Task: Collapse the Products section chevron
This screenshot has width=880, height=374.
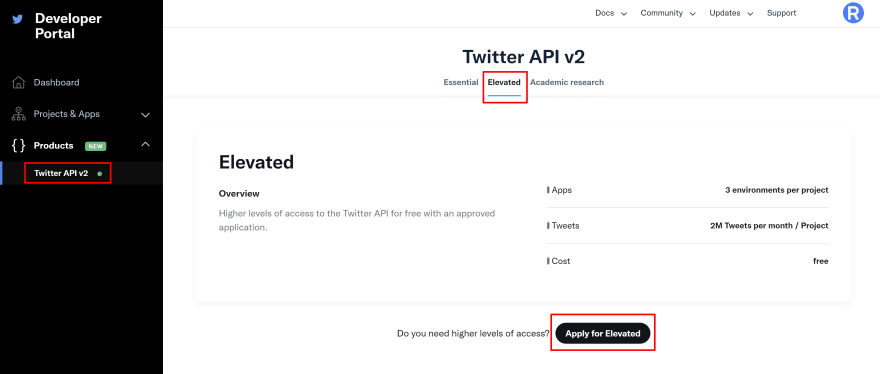Action: pyautogui.click(x=145, y=144)
